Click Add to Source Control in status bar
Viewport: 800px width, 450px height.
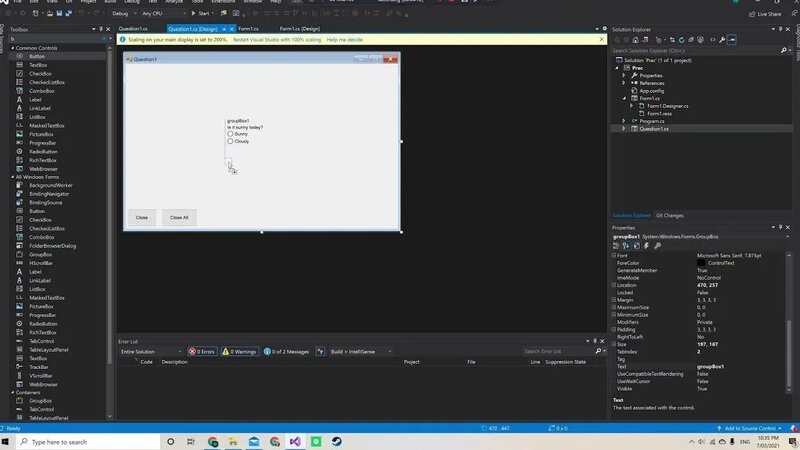pos(749,429)
